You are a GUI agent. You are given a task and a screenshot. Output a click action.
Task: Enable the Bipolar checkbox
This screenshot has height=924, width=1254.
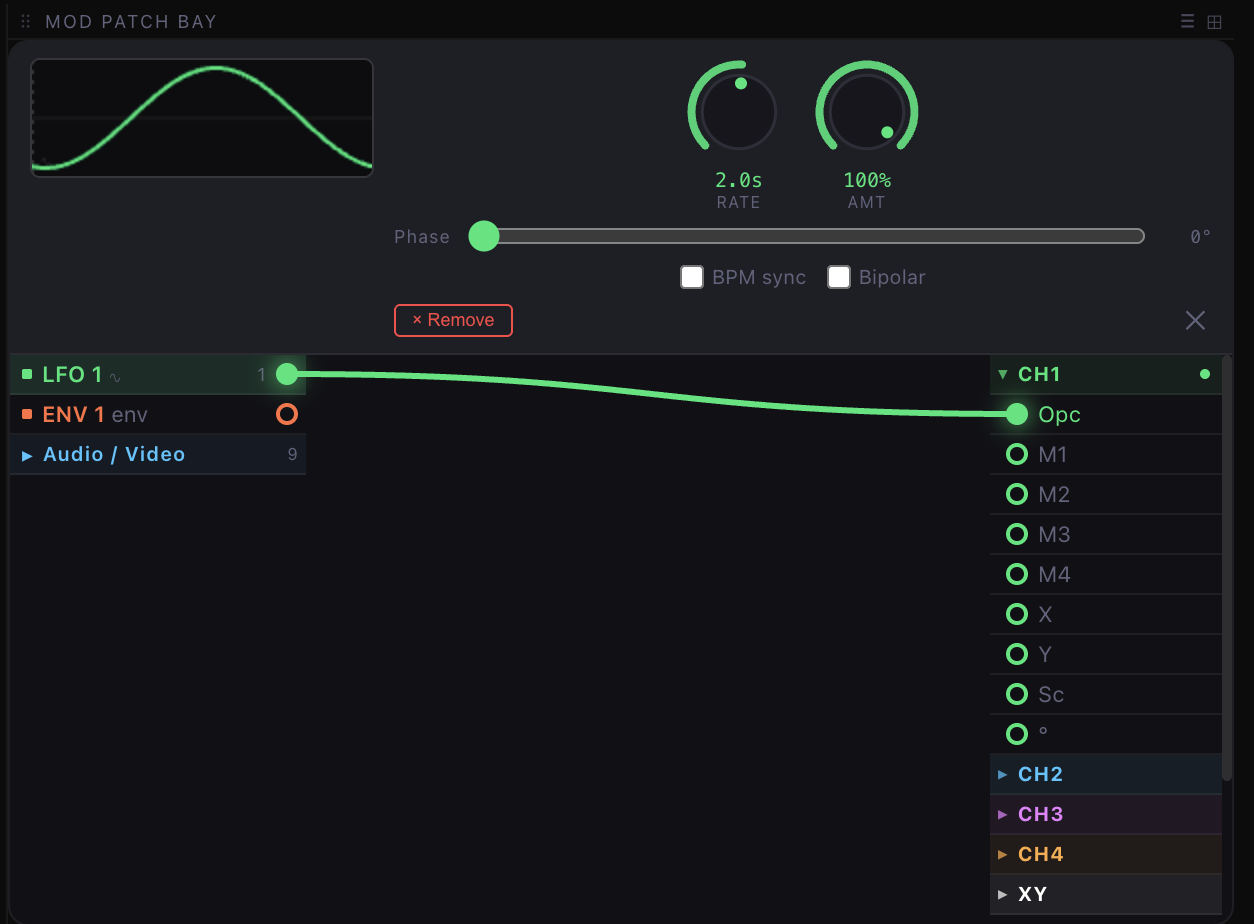[x=839, y=277]
